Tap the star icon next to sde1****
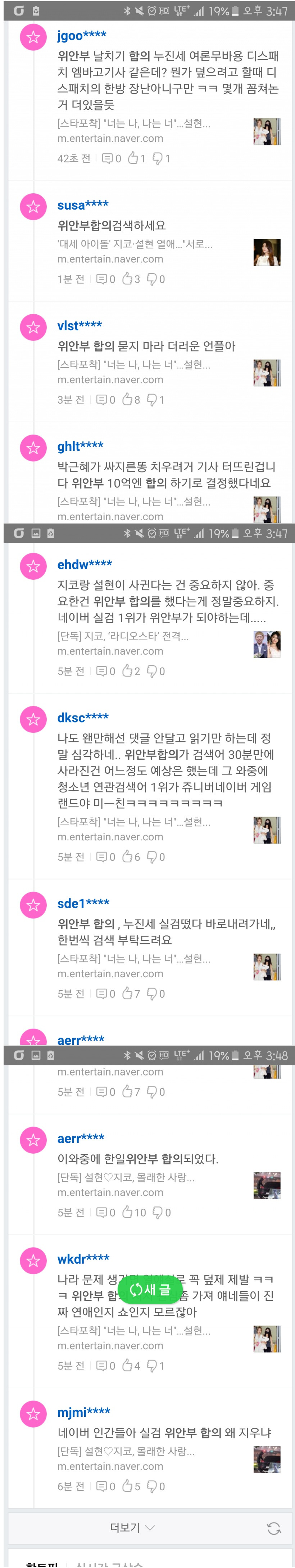 point(33,905)
